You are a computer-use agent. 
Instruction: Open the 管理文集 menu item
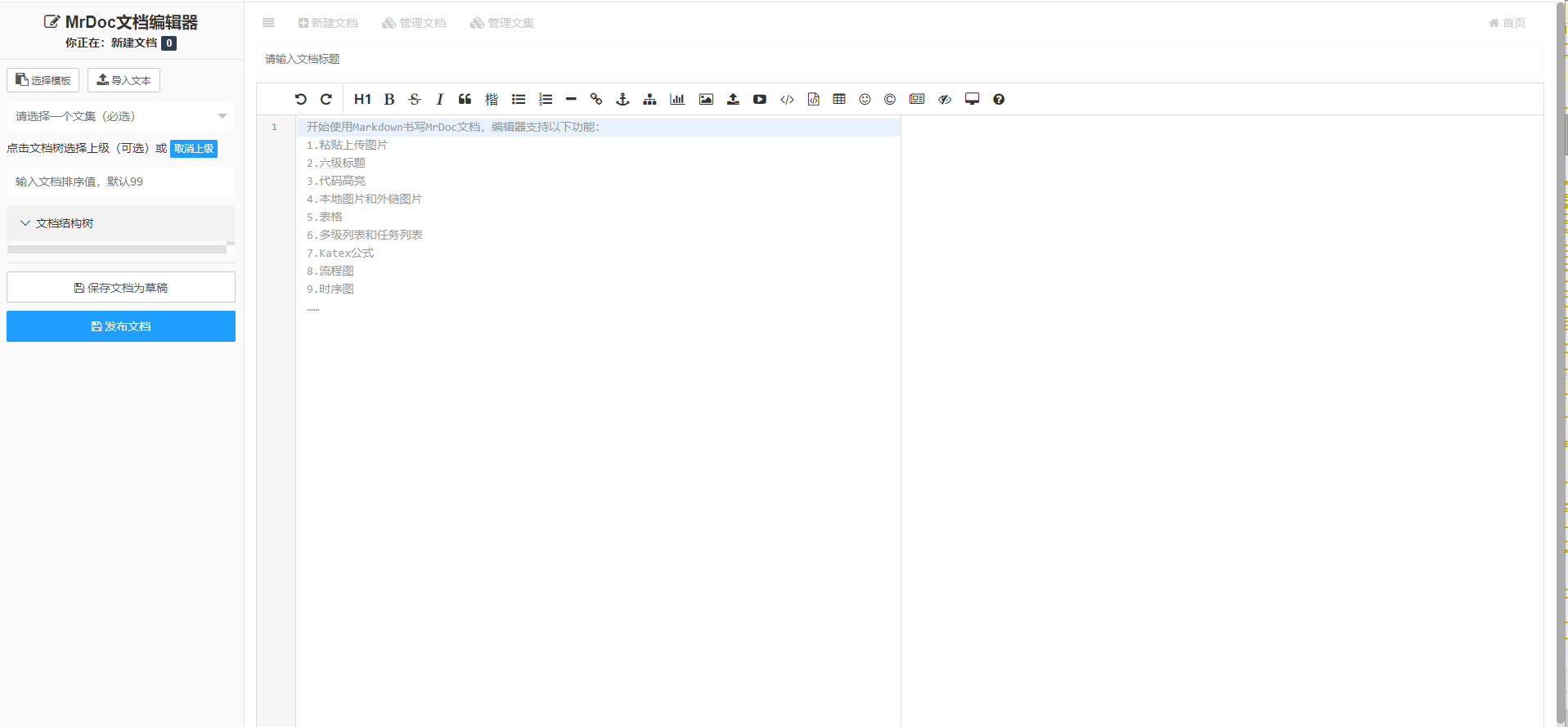pos(502,23)
